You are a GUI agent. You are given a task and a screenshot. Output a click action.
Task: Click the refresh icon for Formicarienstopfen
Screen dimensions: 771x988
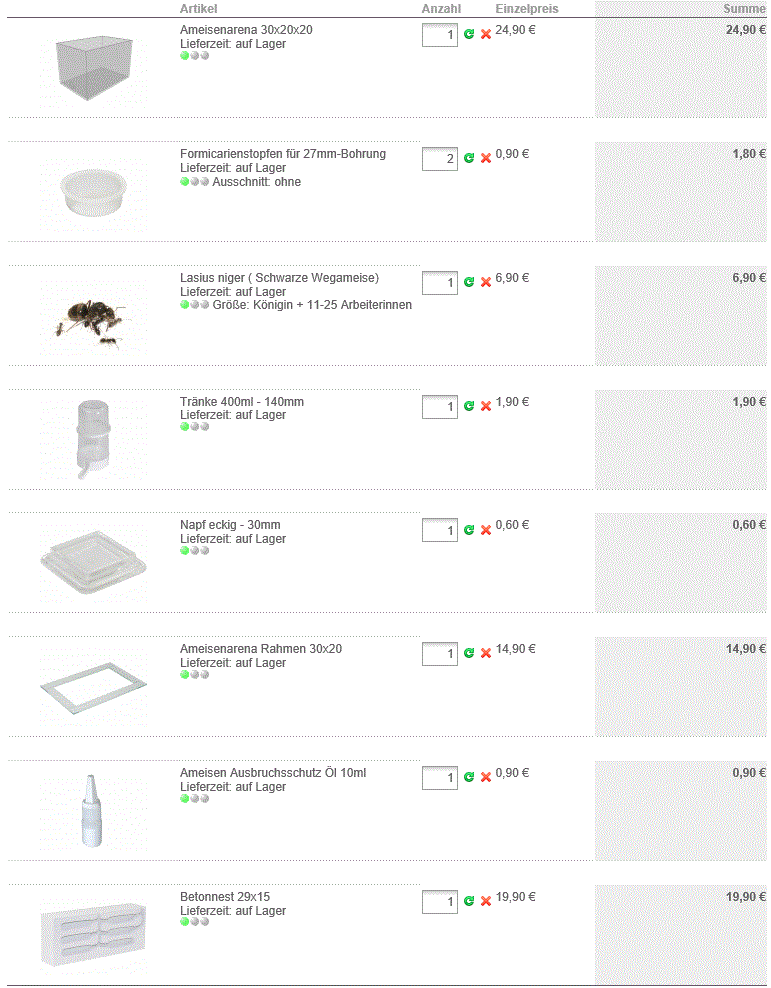tap(469, 158)
